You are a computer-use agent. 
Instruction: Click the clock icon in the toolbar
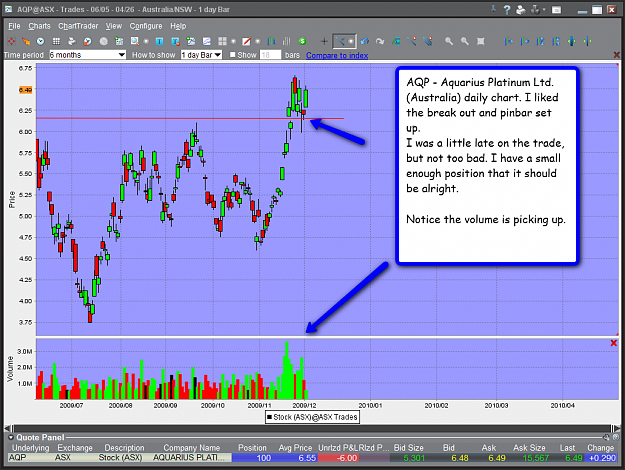tap(40, 41)
